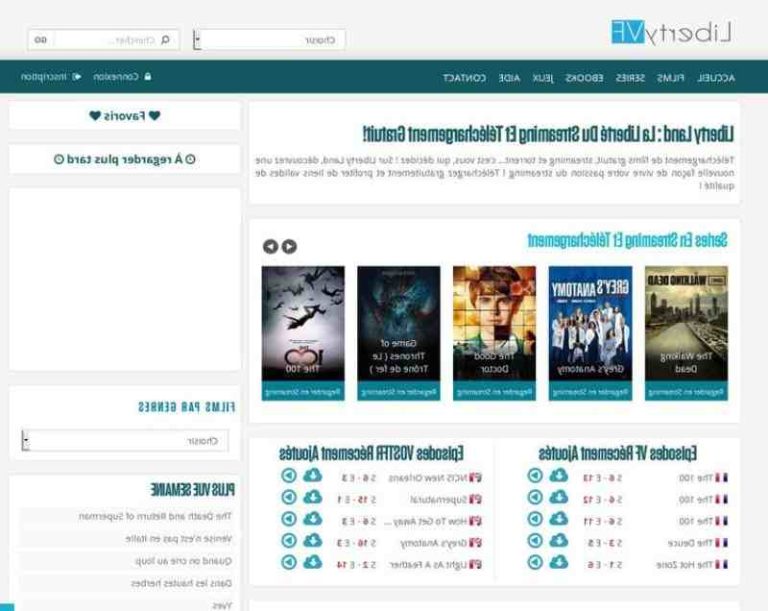The width and height of the screenshot is (768, 611).
Task: Open the JEUX menu item
Action: (x=542, y=78)
